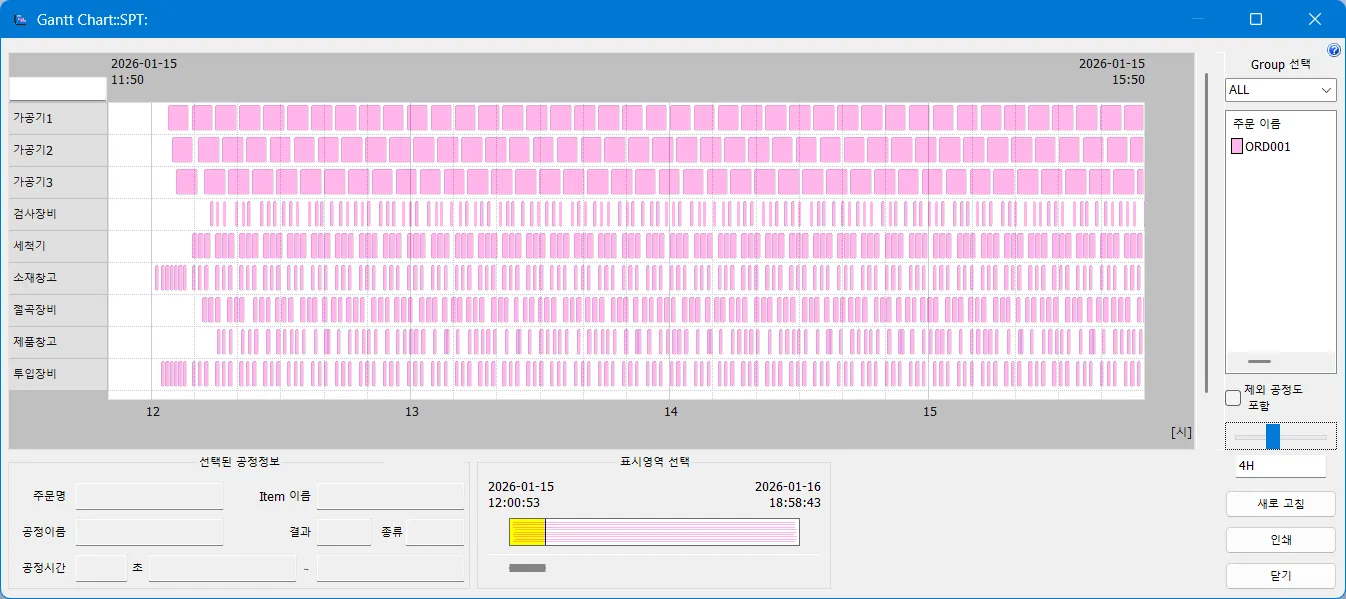This screenshot has width=1346, height=599.
Task: Select the 제품창고 row header
Action: point(58,342)
